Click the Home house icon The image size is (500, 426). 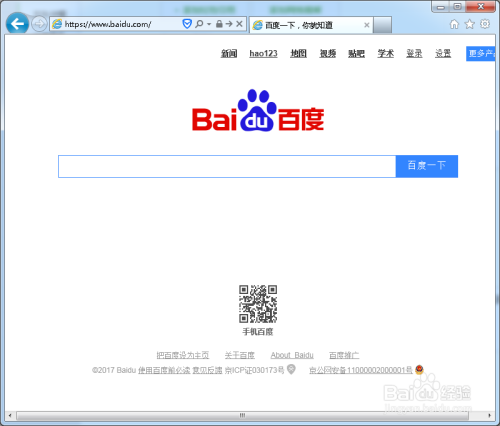[454, 24]
